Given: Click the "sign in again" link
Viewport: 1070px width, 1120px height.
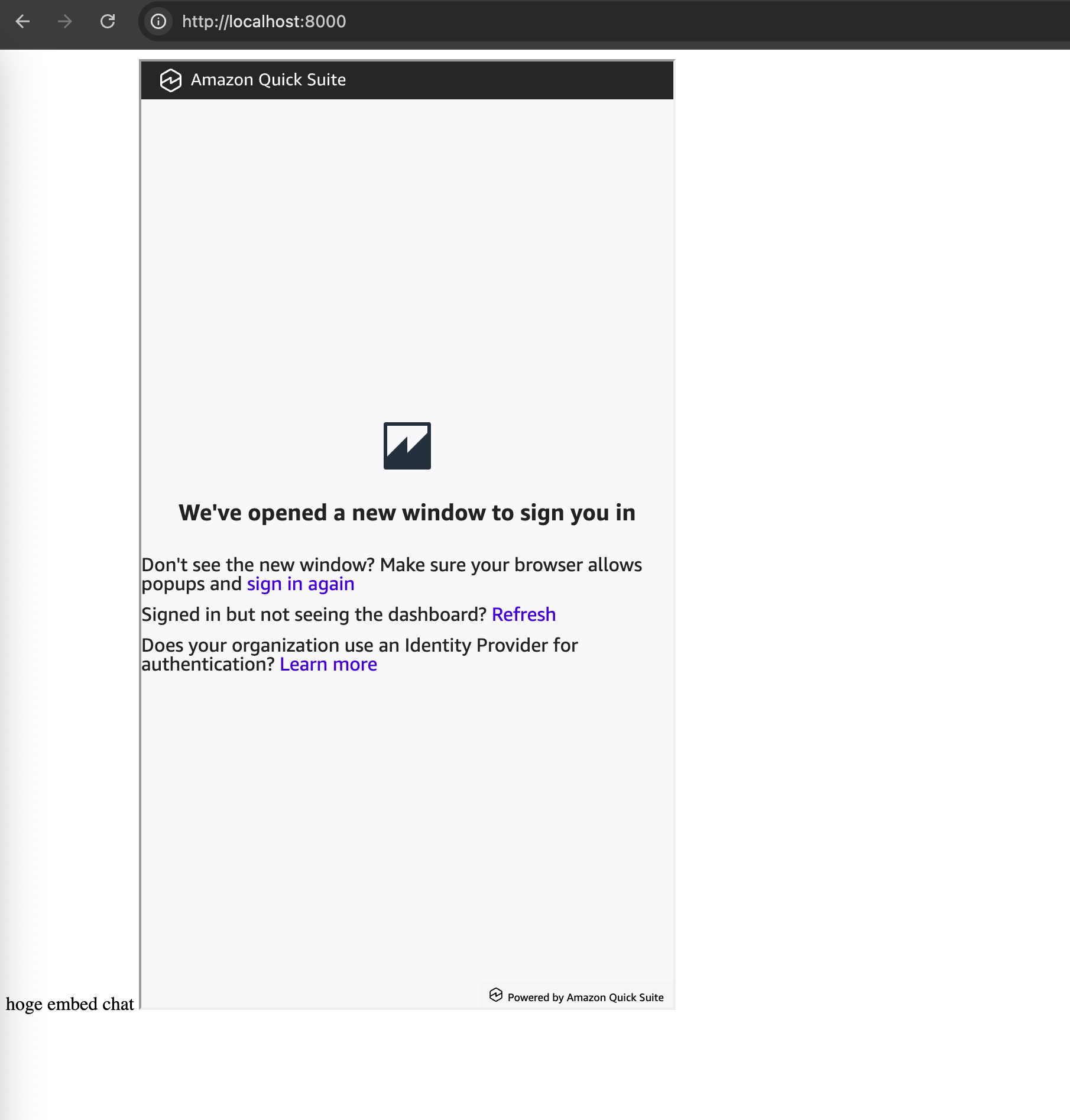Looking at the screenshot, I should pyautogui.click(x=300, y=584).
